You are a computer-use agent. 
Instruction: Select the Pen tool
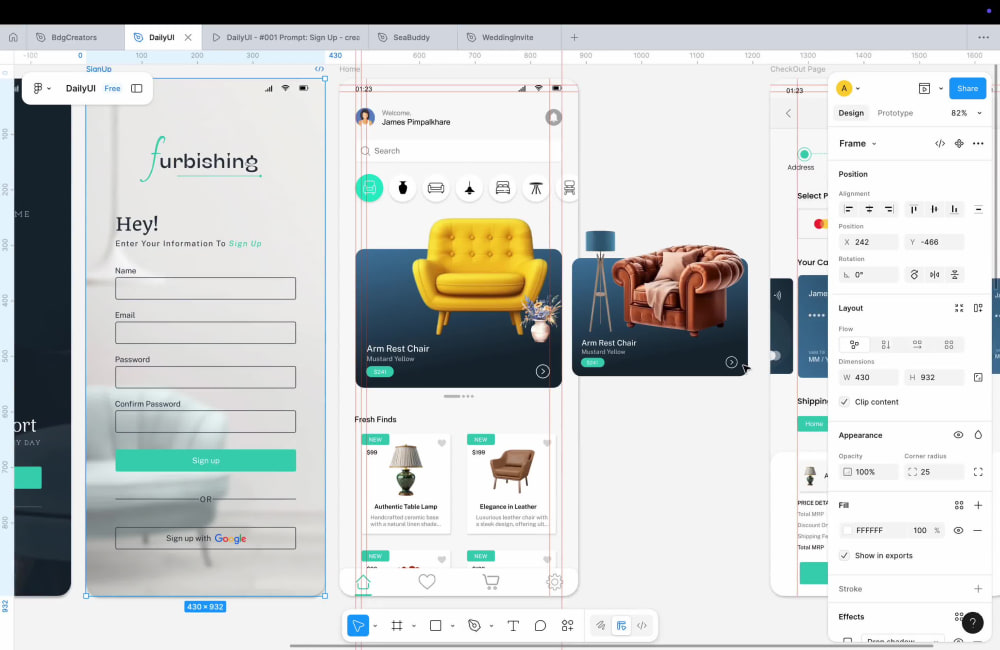point(474,626)
